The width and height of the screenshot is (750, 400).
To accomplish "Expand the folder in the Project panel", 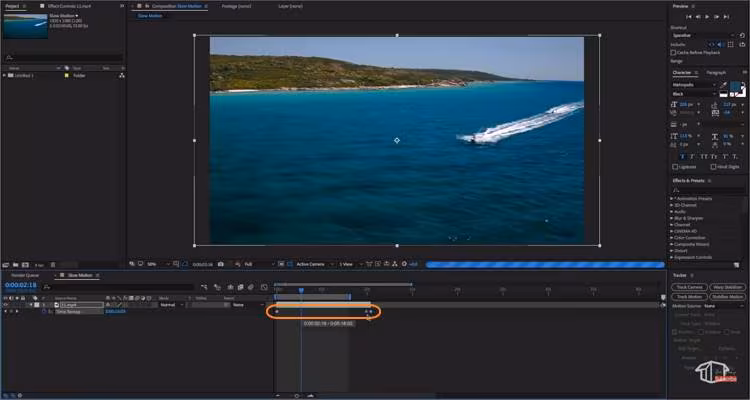I will [5, 76].
